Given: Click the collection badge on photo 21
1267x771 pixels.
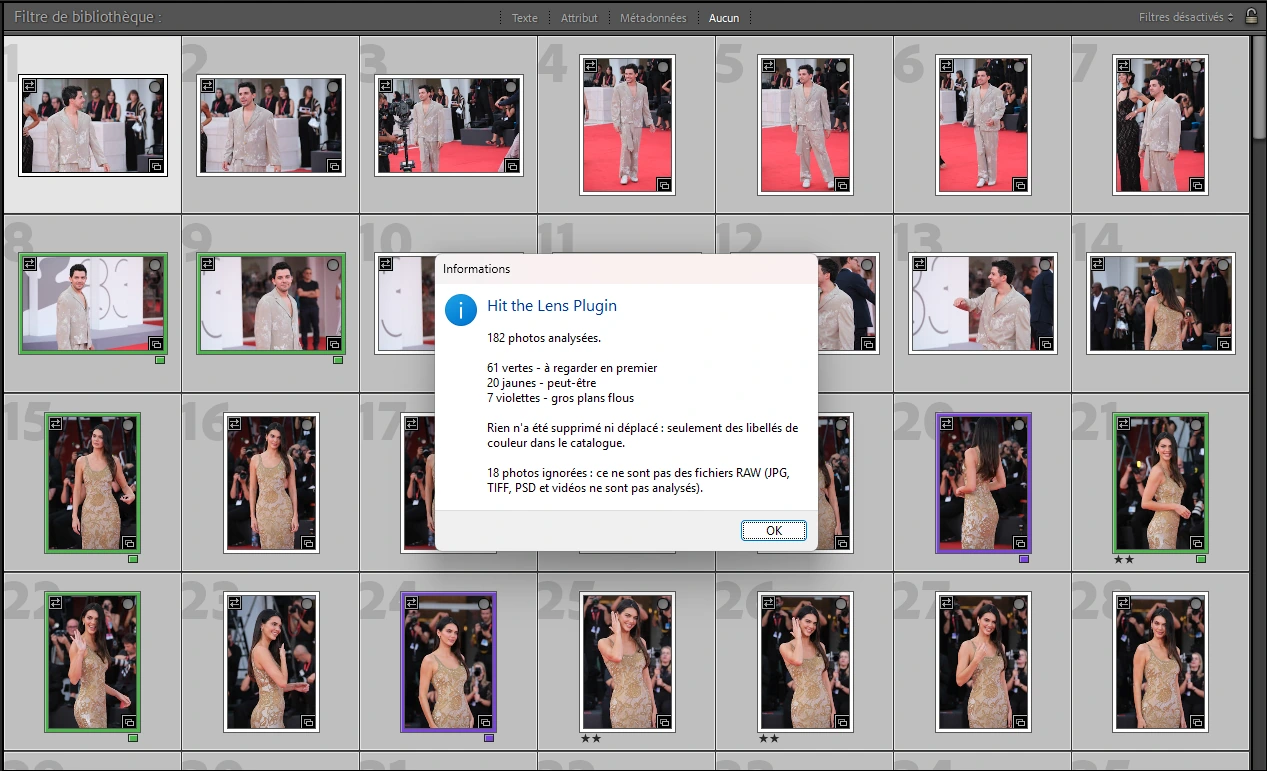Looking at the screenshot, I should click(x=1198, y=543).
